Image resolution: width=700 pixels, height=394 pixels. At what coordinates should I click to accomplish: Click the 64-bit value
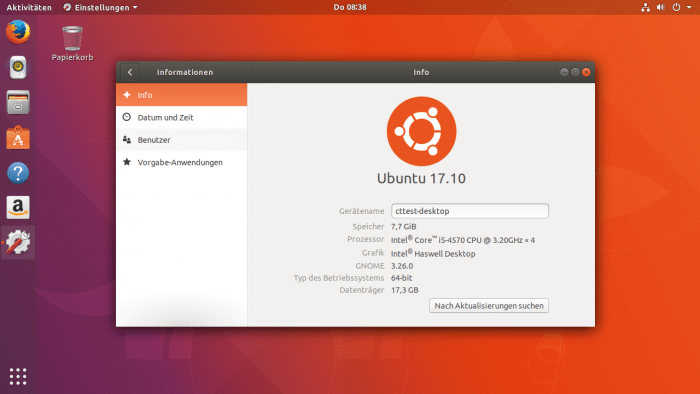401,278
